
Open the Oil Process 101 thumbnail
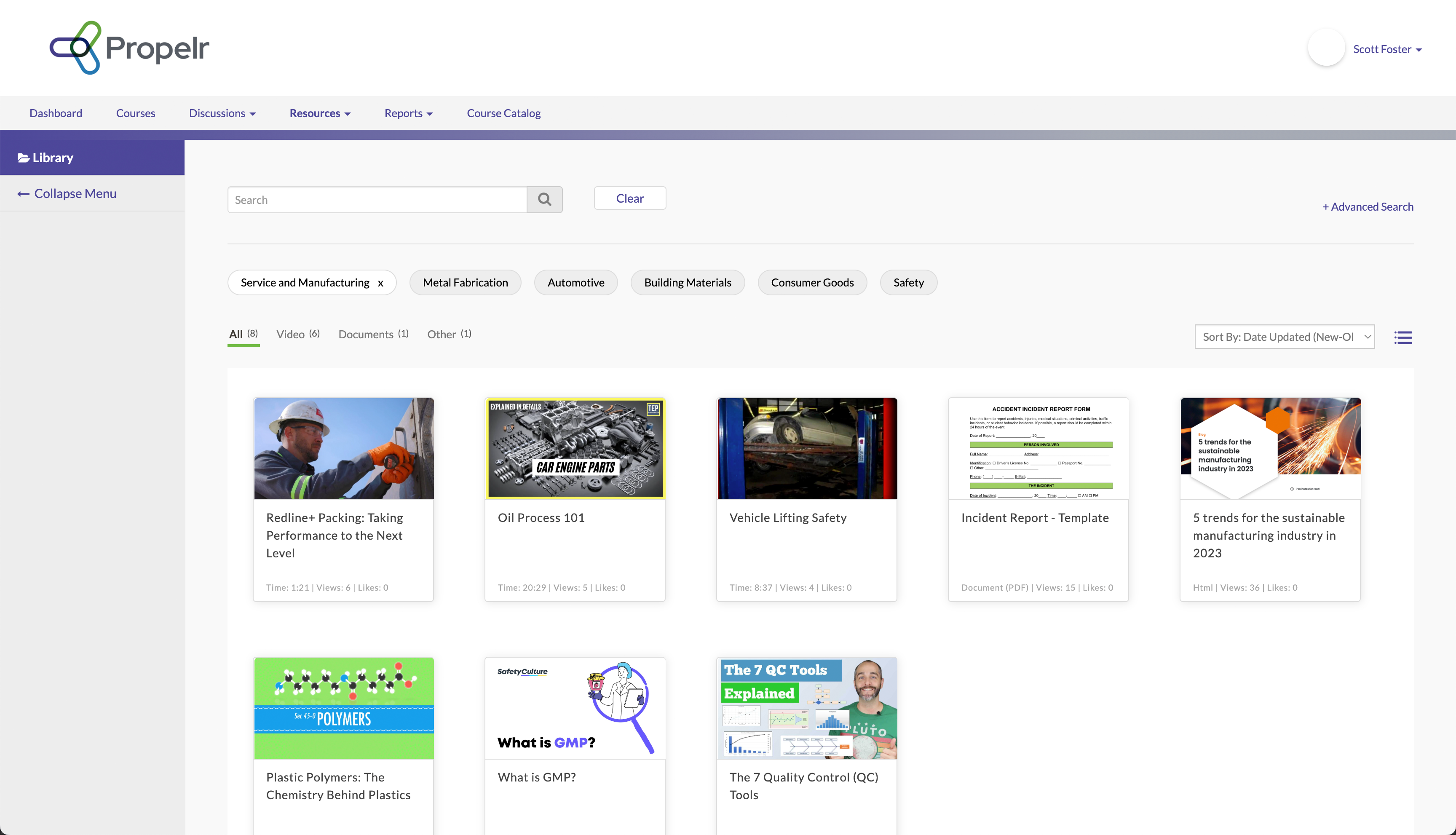[x=575, y=449]
